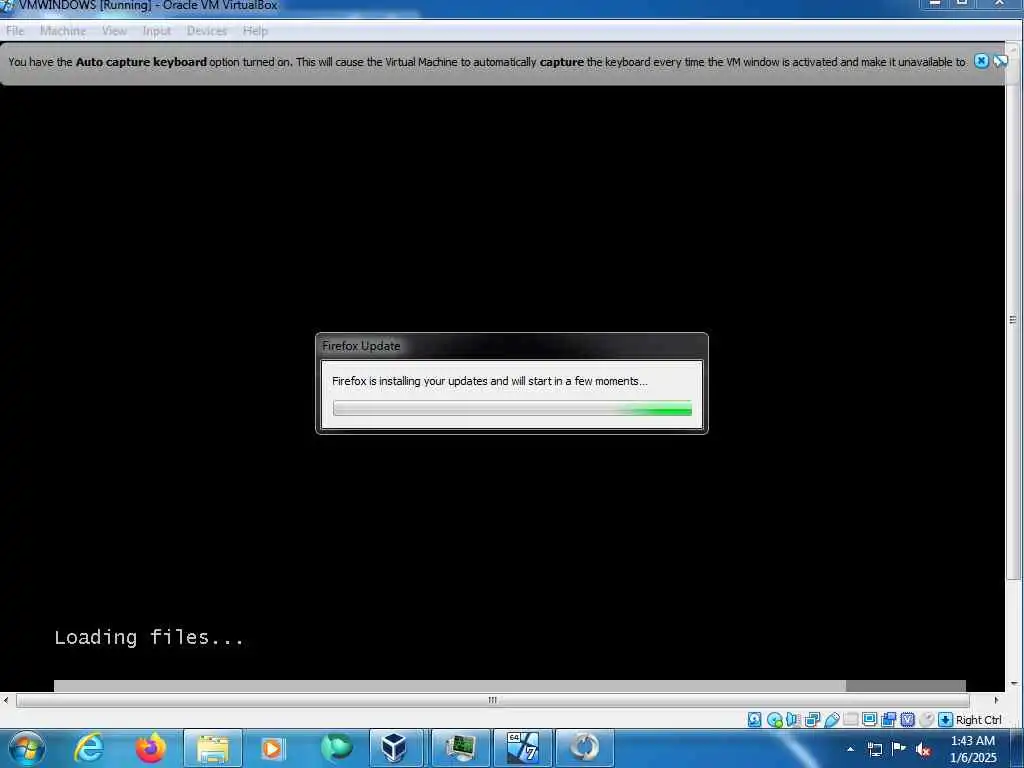The width and height of the screenshot is (1024, 768).
Task: Open the Input menu
Action: [x=156, y=31]
